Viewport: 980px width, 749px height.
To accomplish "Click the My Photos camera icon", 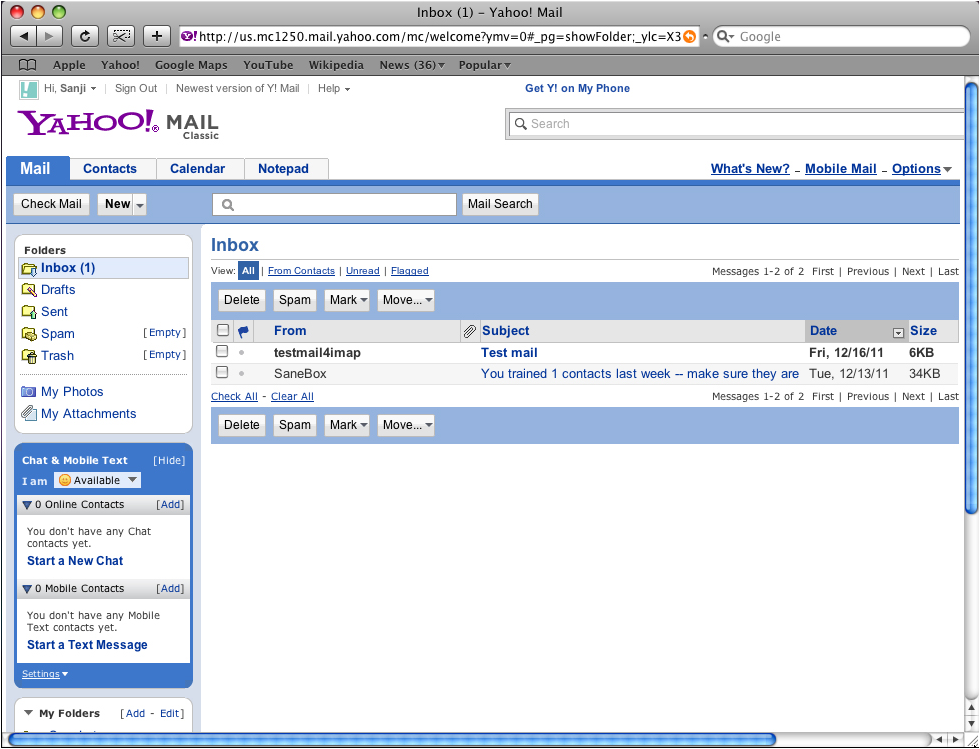I will tap(29, 392).
